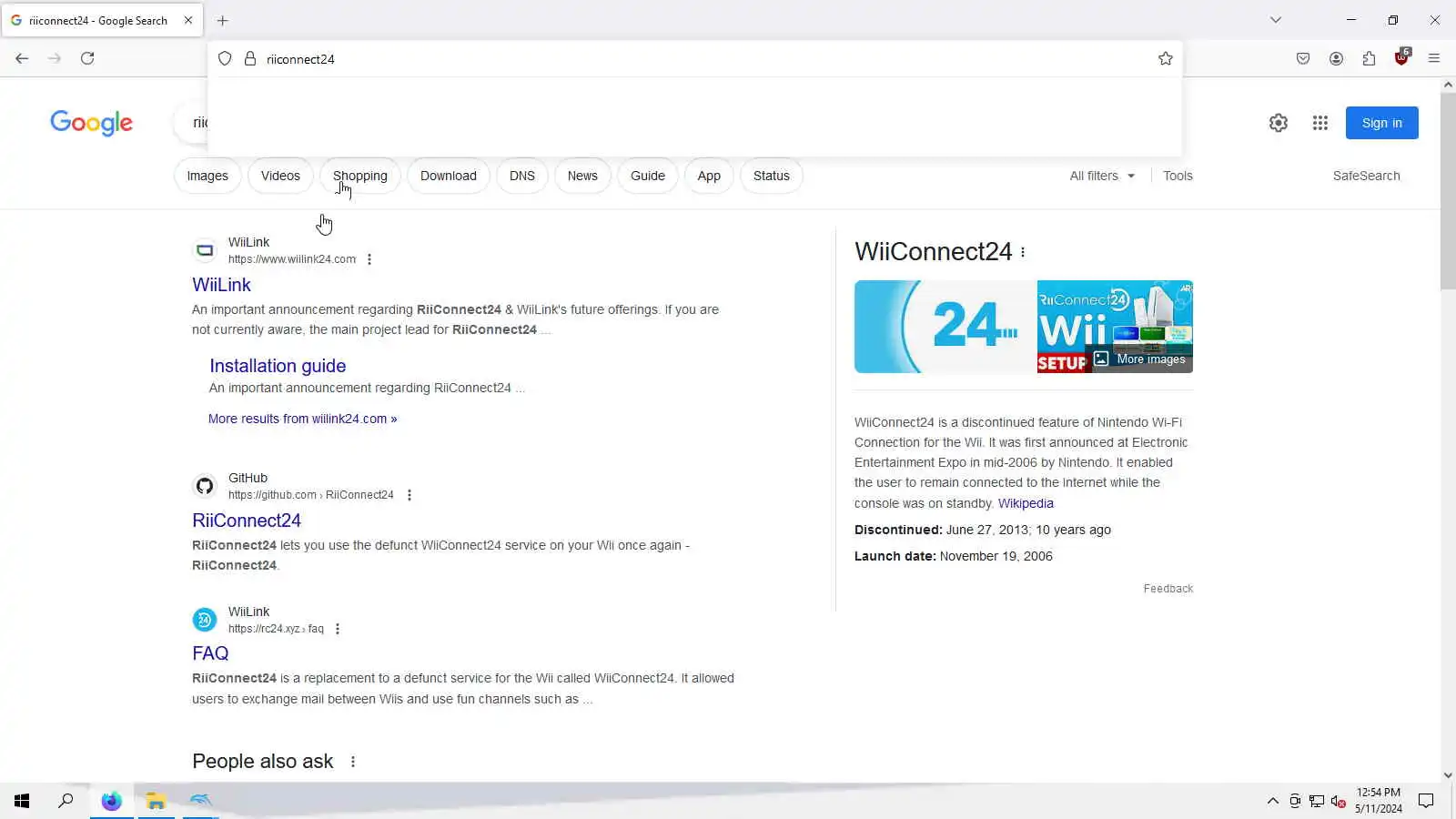
Task: Click the forward navigation arrow
Action: pyautogui.click(x=55, y=58)
